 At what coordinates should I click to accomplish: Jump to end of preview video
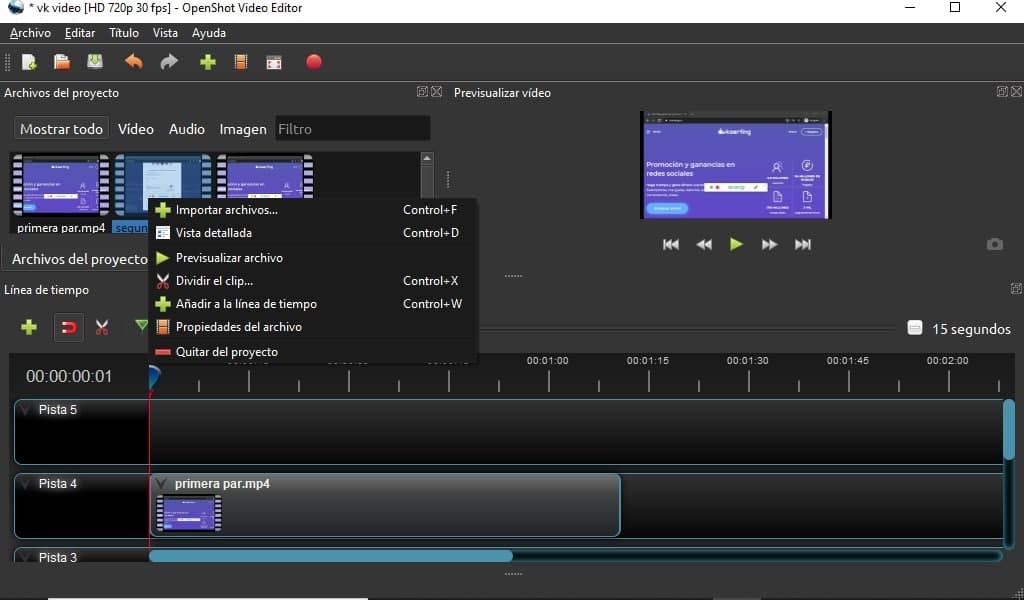point(803,244)
